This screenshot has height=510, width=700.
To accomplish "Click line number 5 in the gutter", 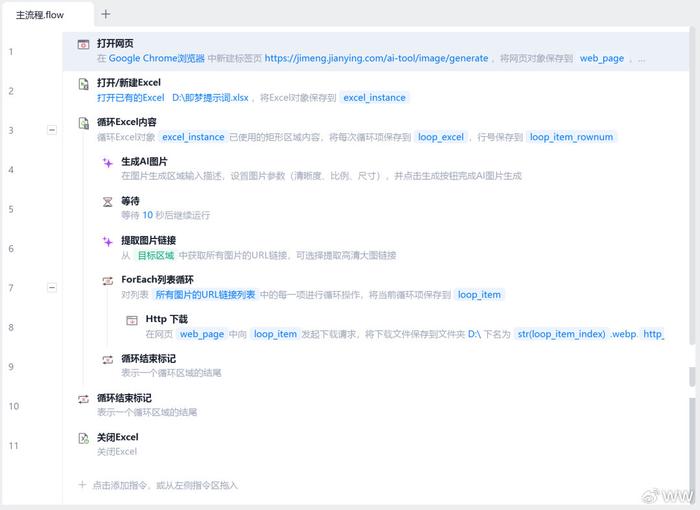I will [x=11, y=209].
